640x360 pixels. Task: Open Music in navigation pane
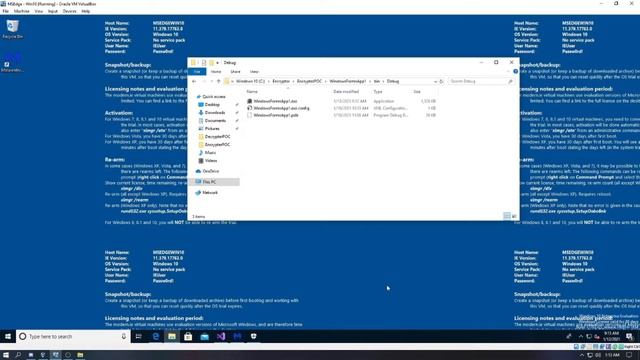(210, 153)
